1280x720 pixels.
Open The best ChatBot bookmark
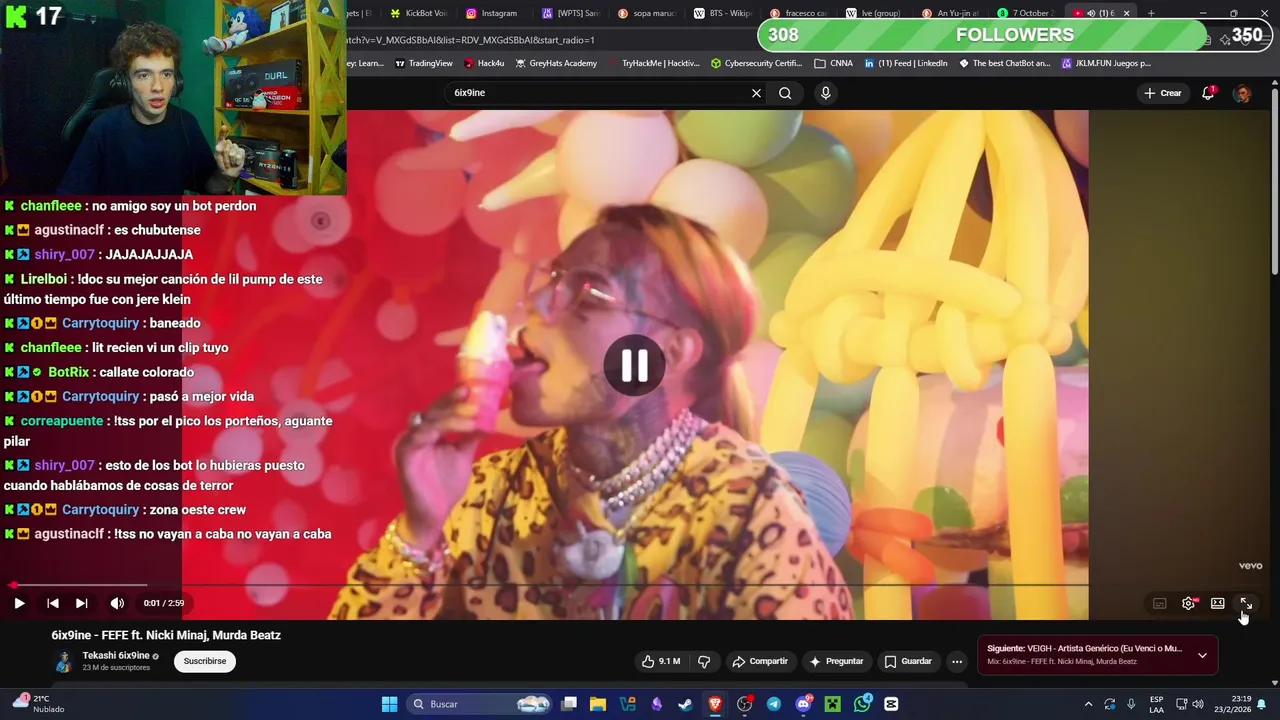click(x=1004, y=63)
